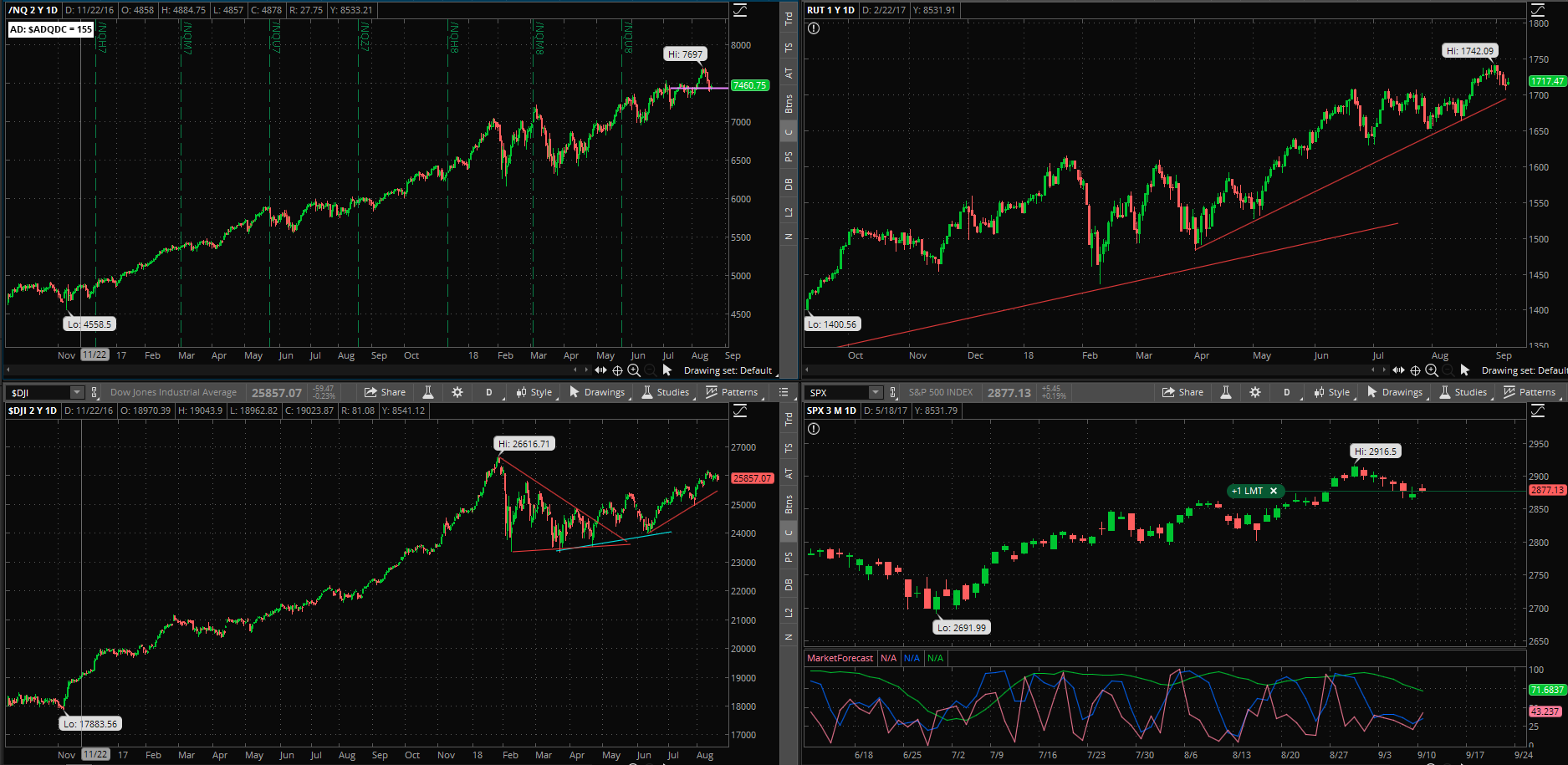Open Style dropdown on $DJI toolbar
This screenshot has width=1568, height=765.
pyautogui.click(x=535, y=392)
